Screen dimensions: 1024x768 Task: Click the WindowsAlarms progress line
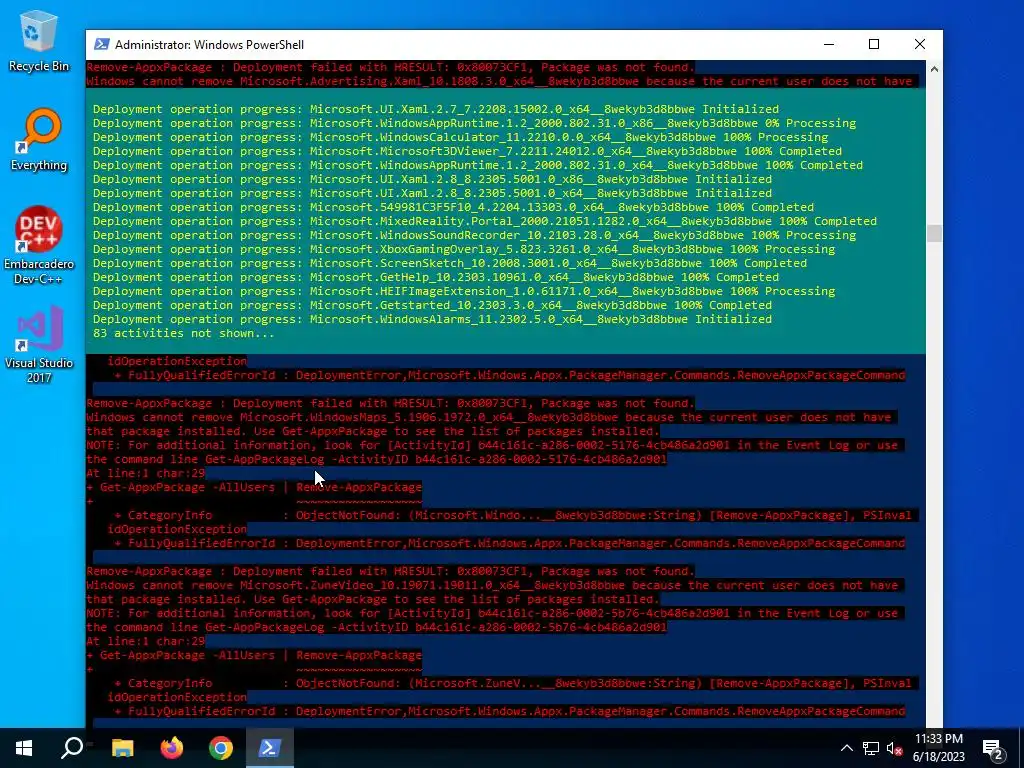432,319
